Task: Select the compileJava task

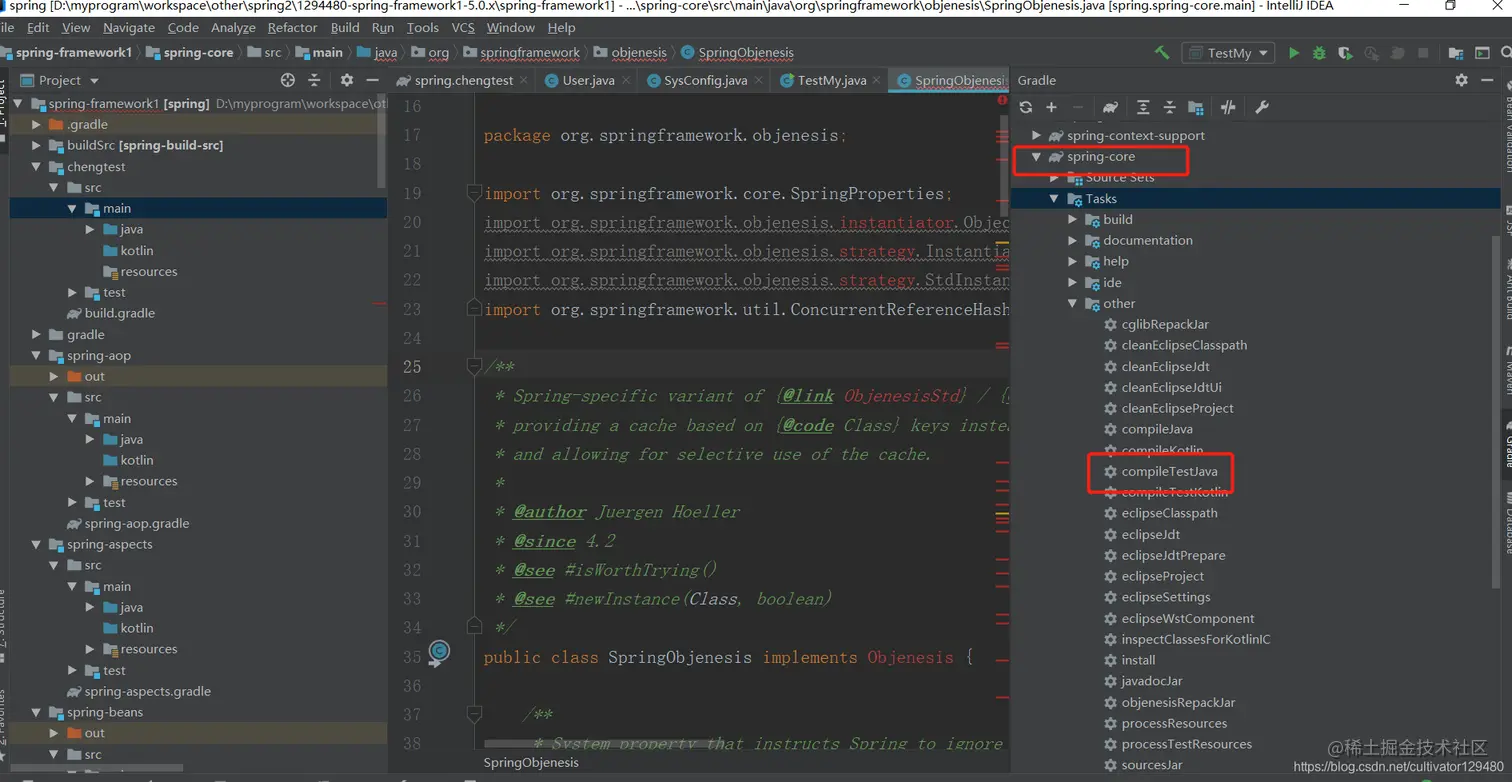Action: tap(1157, 429)
